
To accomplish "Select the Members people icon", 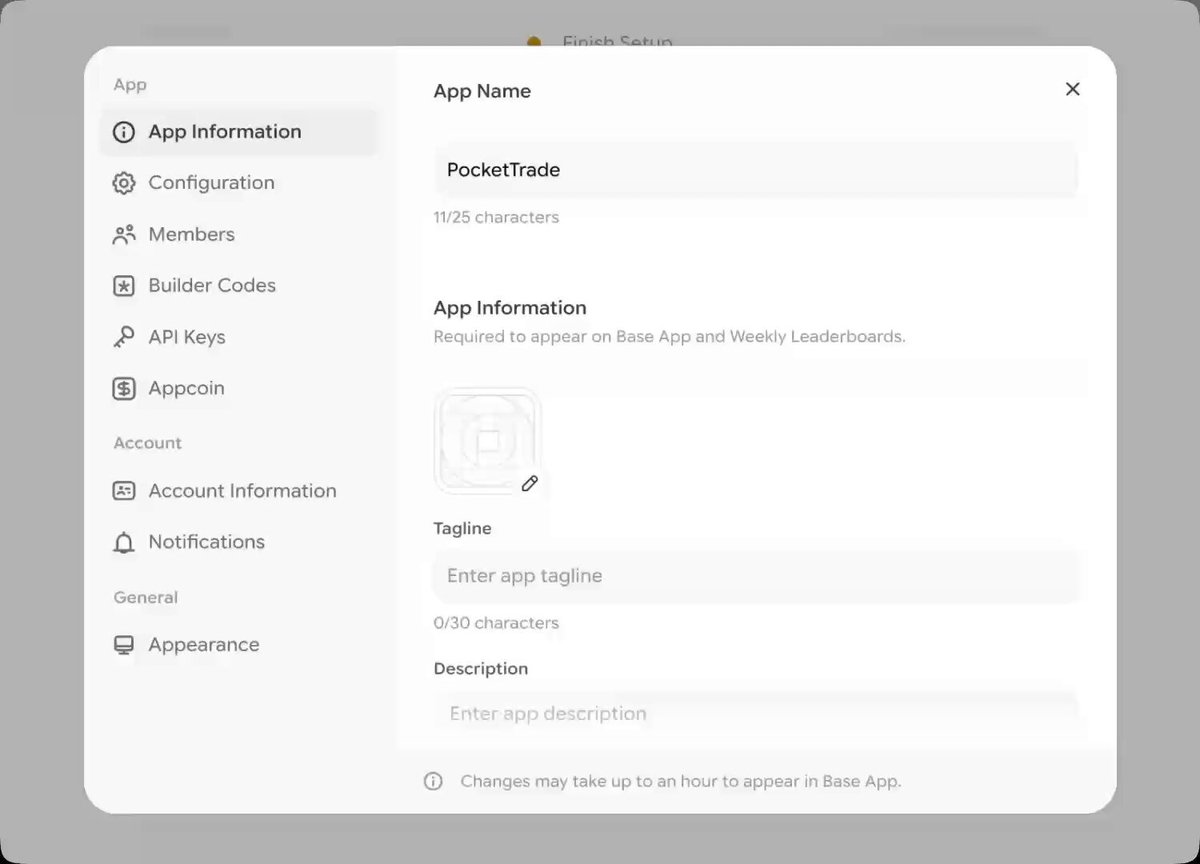I will [124, 235].
